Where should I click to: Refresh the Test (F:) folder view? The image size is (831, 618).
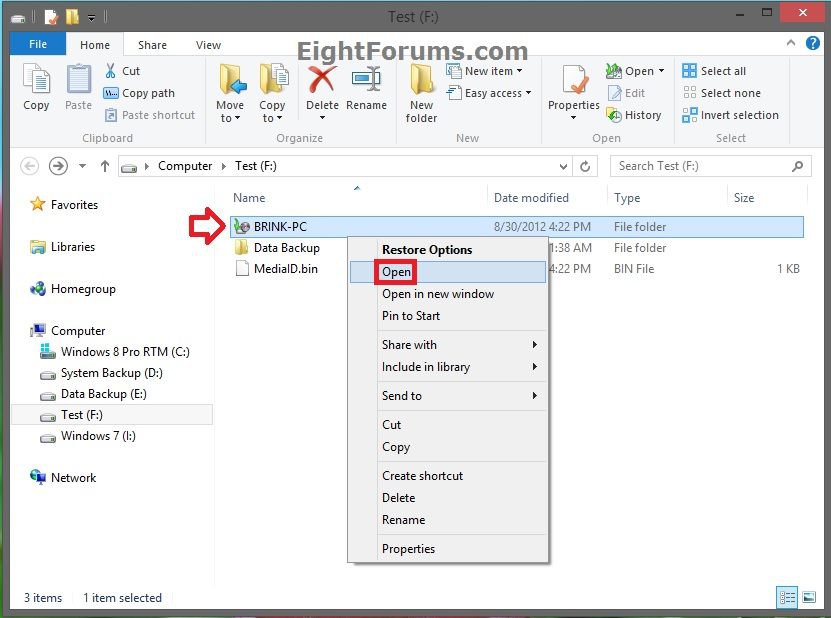point(585,166)
